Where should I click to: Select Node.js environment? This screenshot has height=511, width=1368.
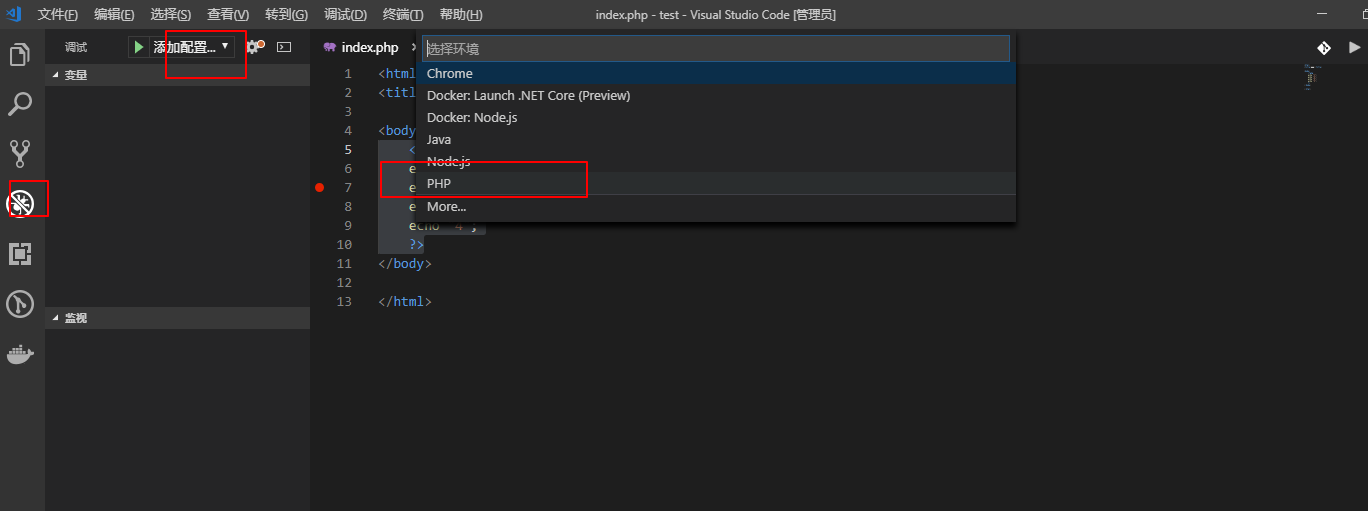(716, 161)
